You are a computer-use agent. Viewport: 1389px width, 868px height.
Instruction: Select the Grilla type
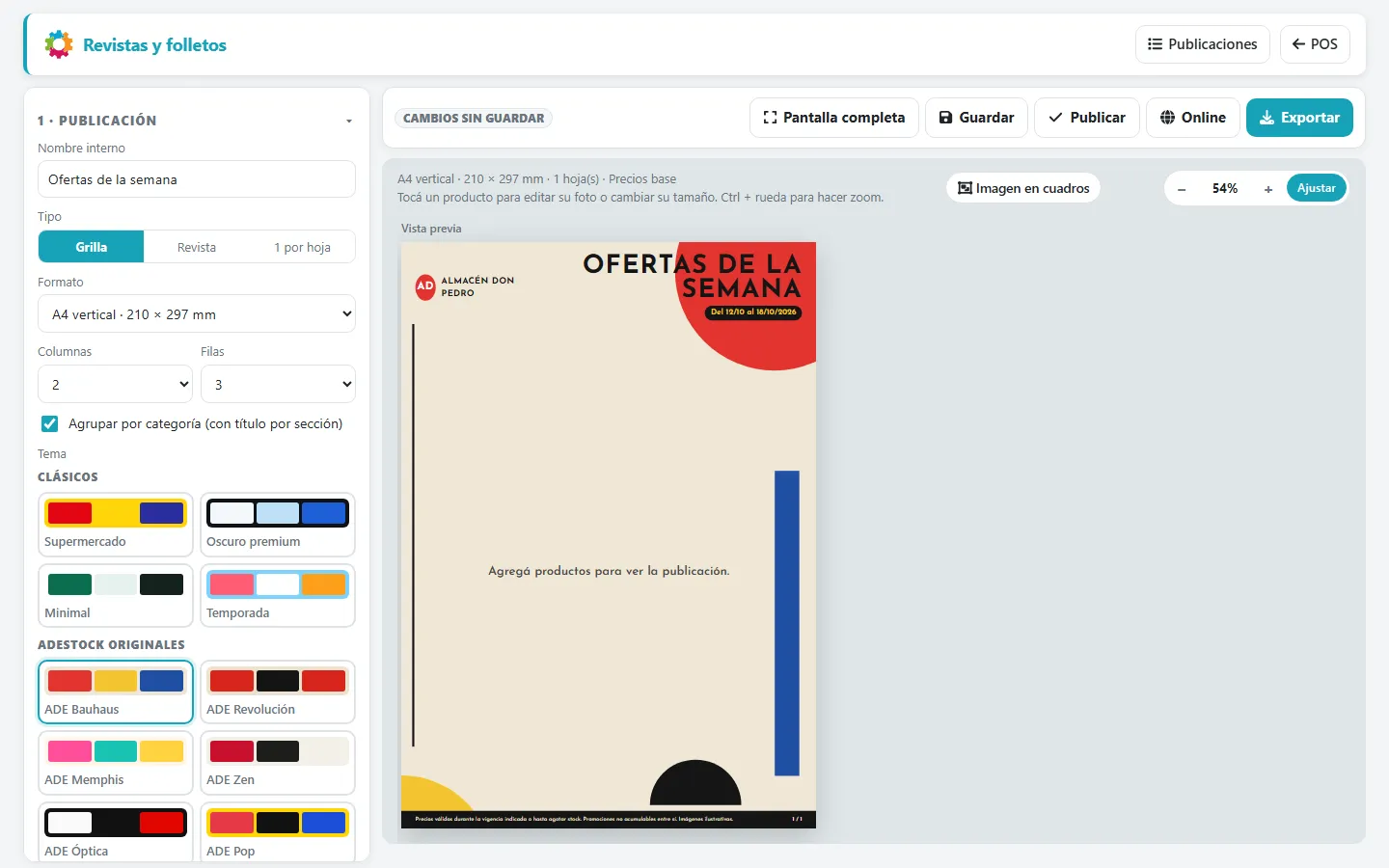pos(92,247)
